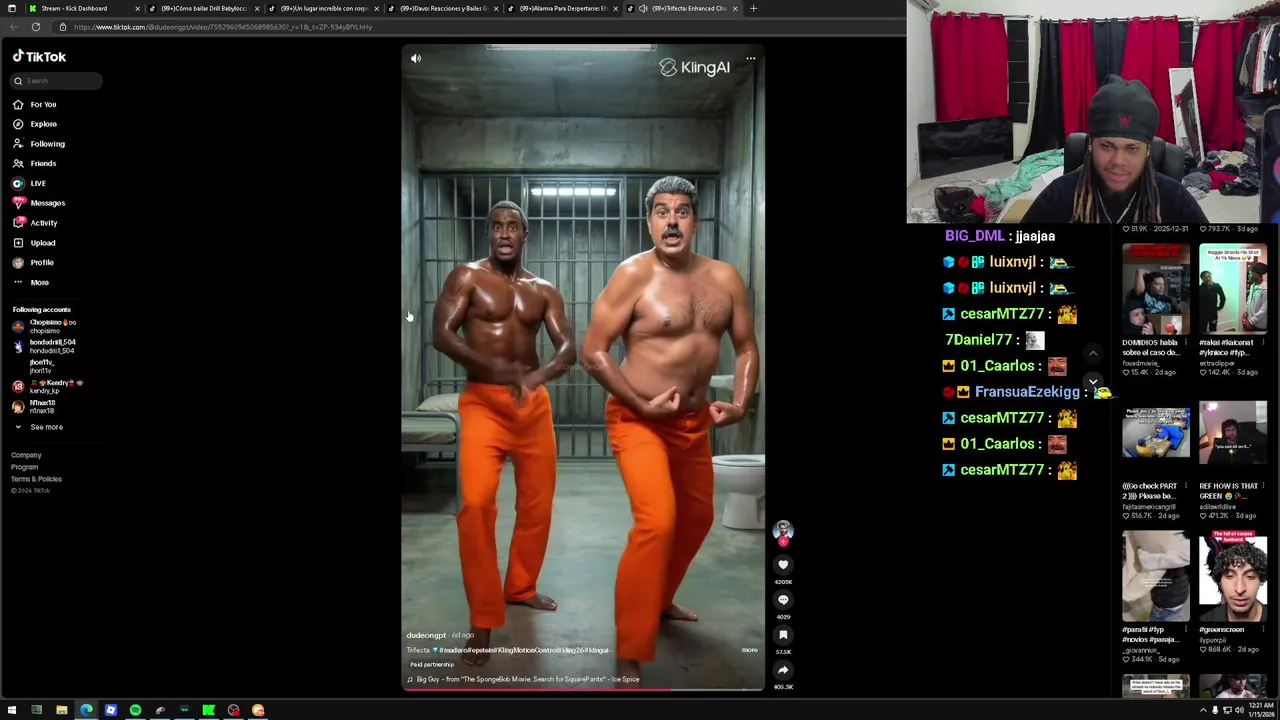Reload the page
This screenshot has width=1280, height=720.
pos(35,27)
